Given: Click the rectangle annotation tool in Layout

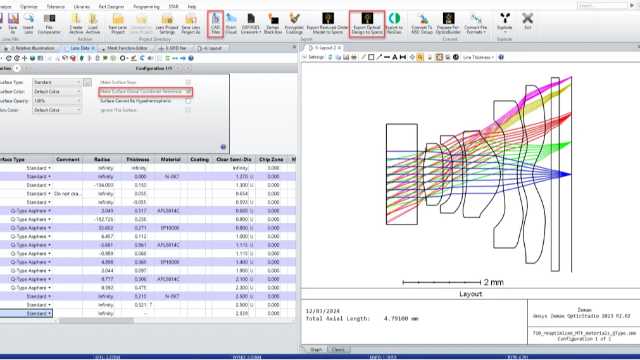Looking at the screenshot, I should click(x=371, y=58).
